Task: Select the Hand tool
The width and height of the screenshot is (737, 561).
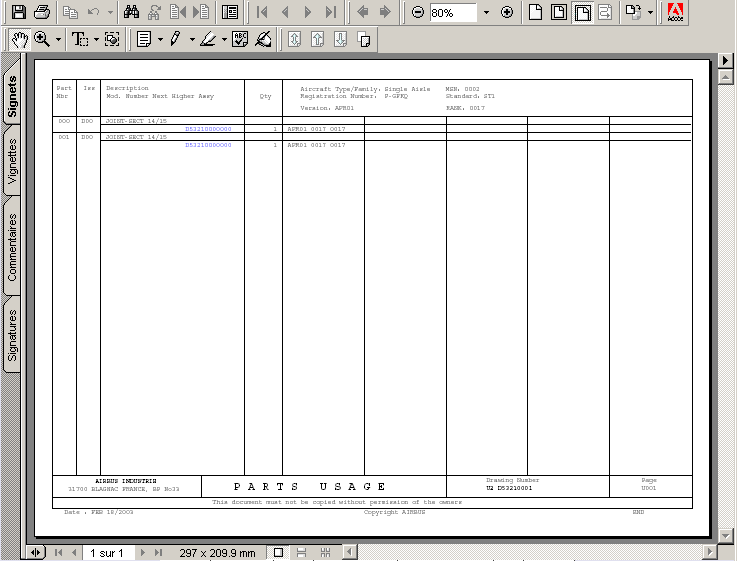Action: pyautogui.click(x=20, y=39)
